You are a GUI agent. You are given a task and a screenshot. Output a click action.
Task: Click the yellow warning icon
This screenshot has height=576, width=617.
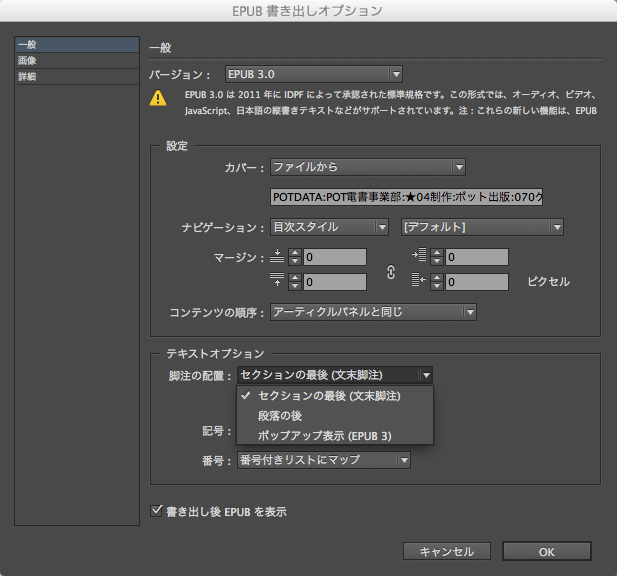click(x=158, y=98)
